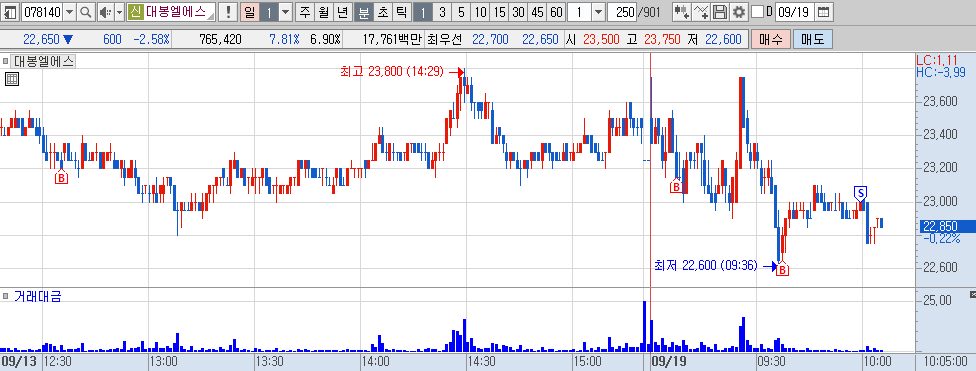Expand the stock code history dropdown
Image resolution: width=976 pixels, height=371 pixels.
69,11
